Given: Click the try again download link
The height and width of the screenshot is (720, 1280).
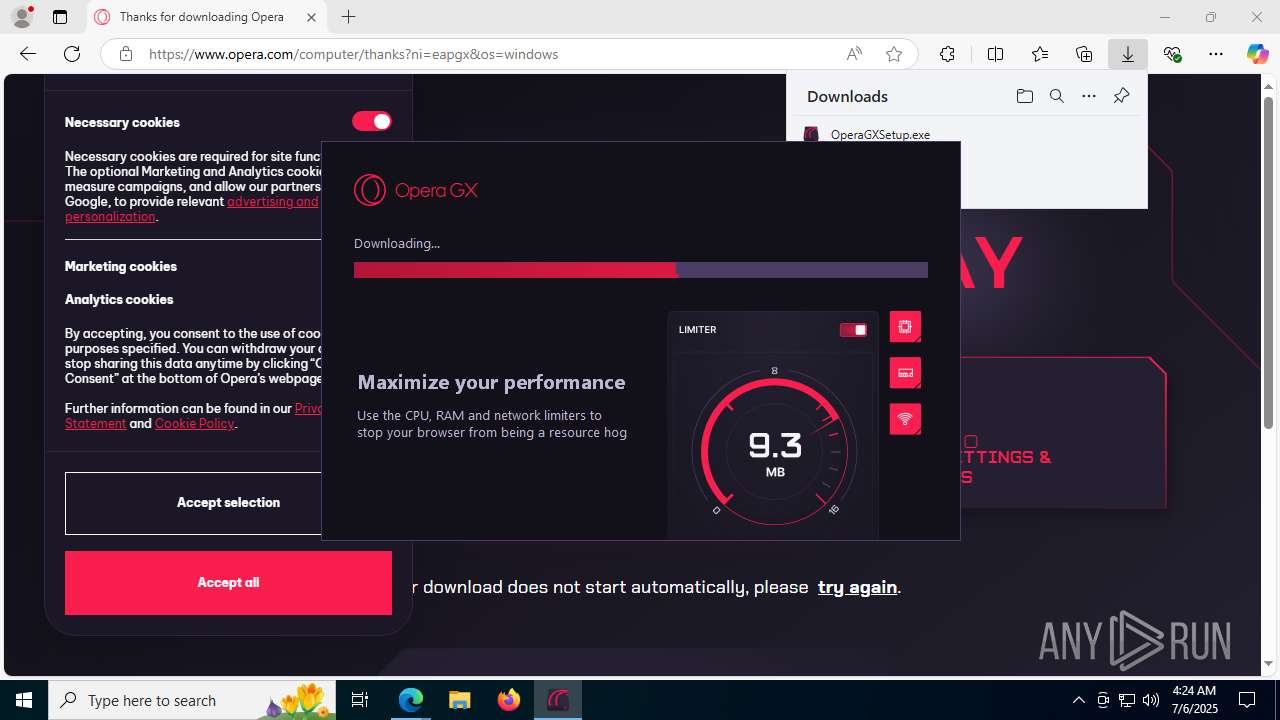Looking at the screenshot, I should [x=857, y=587].
